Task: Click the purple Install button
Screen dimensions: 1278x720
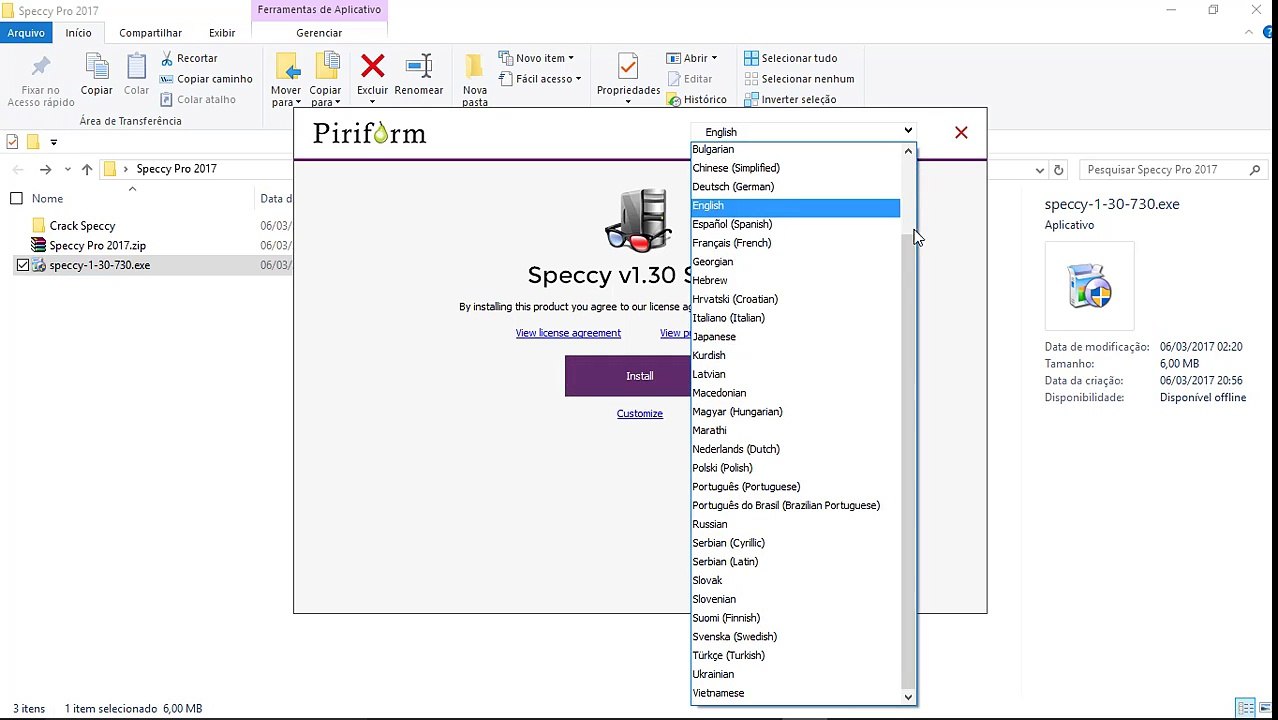Action: [x=628, y=376]
